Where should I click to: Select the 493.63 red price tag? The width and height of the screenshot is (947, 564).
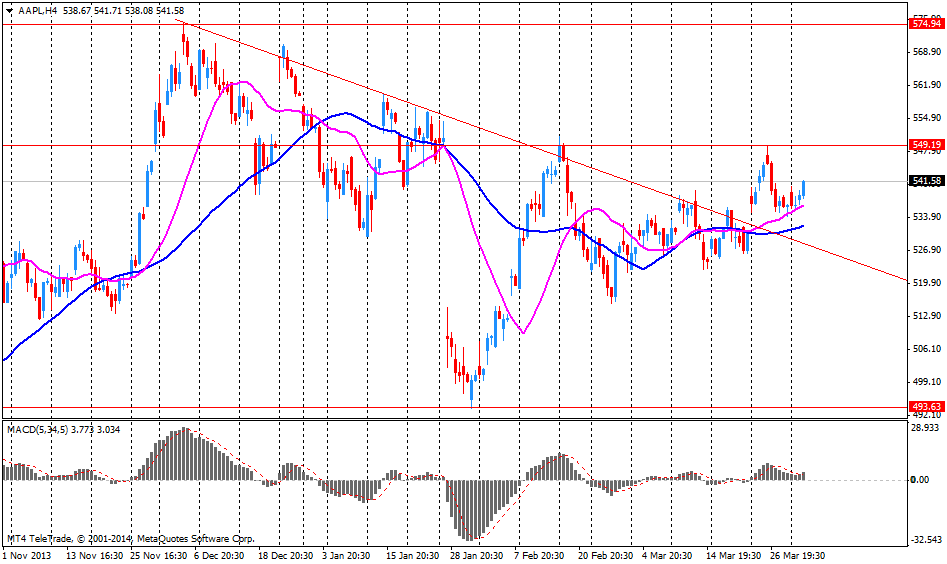[x=926, y=406]
